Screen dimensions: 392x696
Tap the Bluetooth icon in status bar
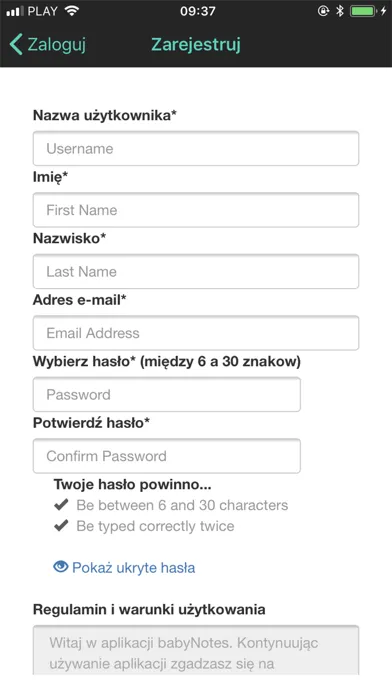340,11
